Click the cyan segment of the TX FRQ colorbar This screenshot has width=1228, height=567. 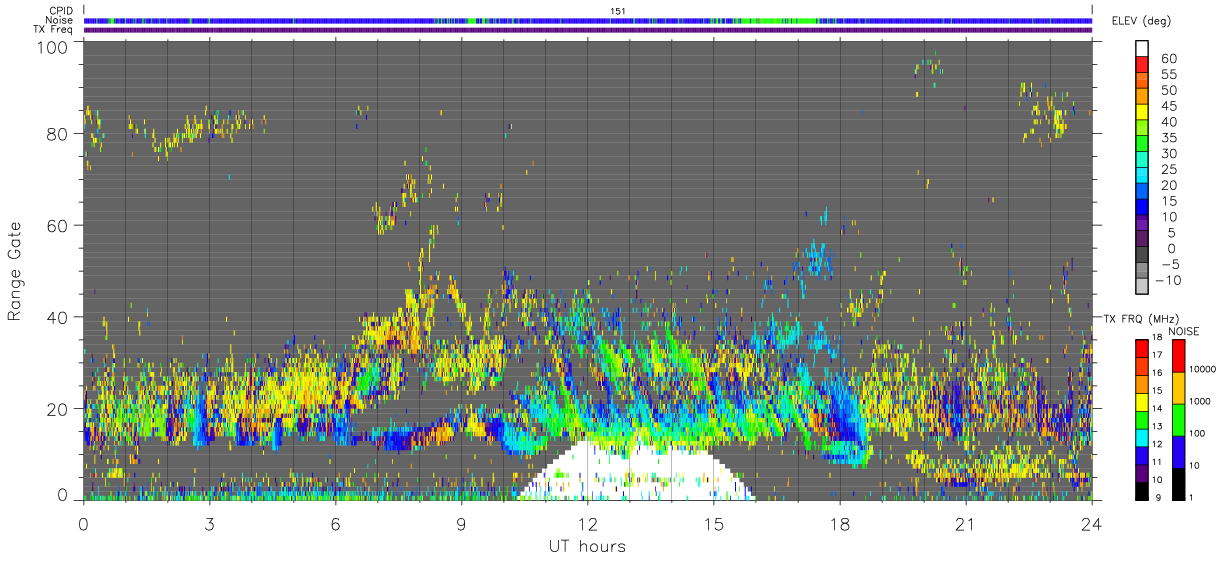[1142, 437]
